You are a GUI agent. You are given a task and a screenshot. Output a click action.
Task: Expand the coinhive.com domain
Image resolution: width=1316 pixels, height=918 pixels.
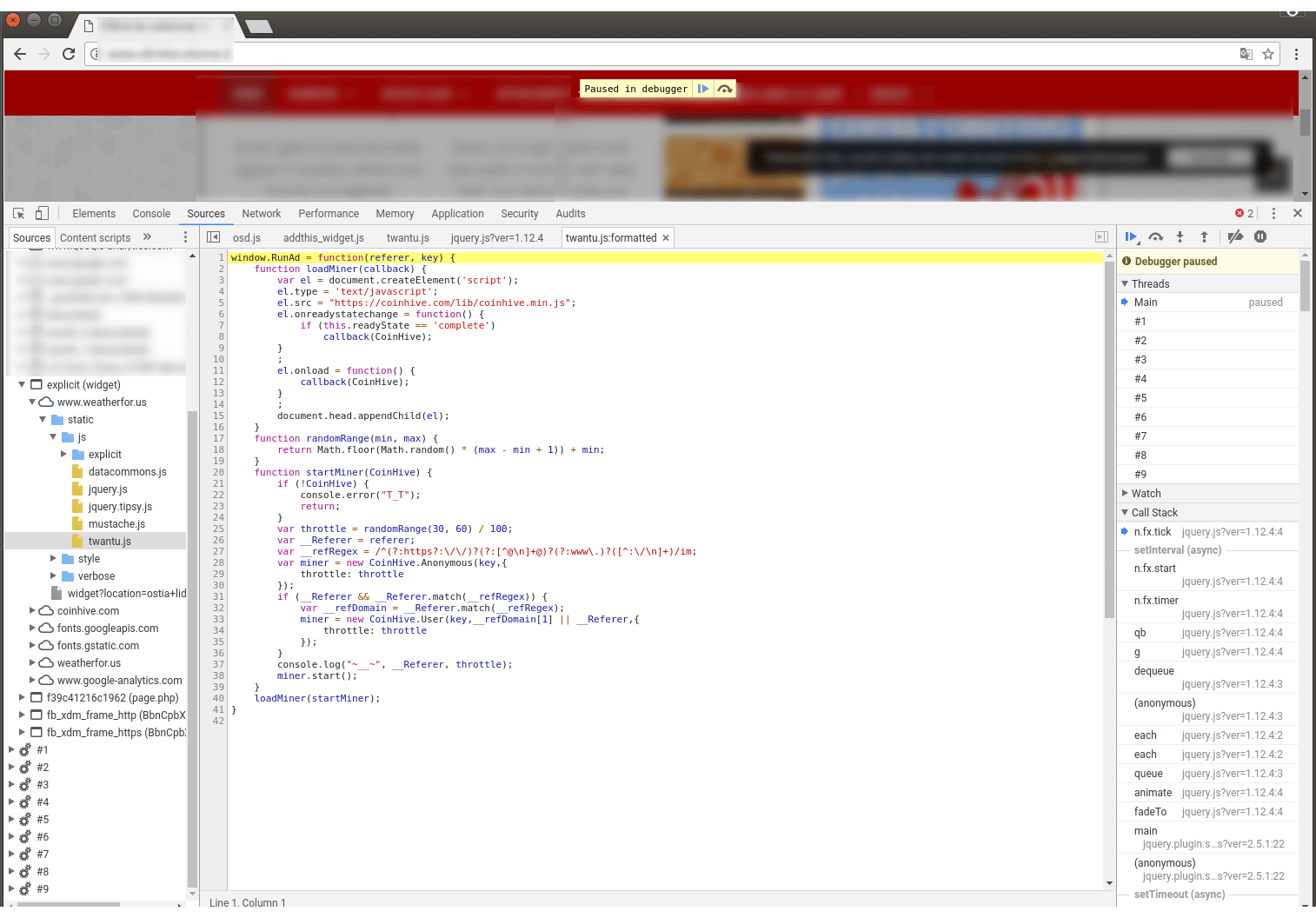[32, 610]
